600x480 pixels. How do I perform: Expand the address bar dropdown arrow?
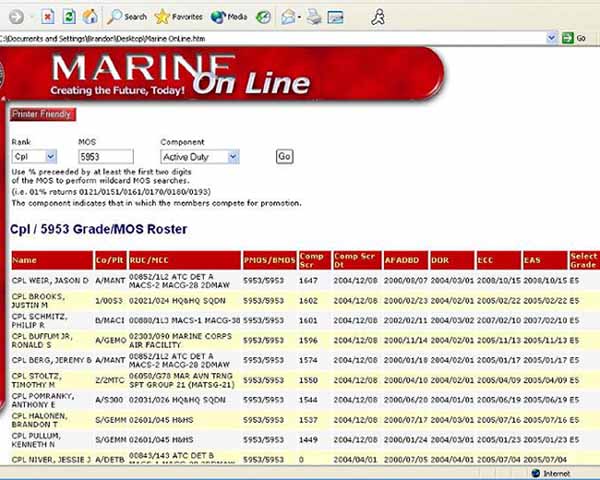point(551,38)
